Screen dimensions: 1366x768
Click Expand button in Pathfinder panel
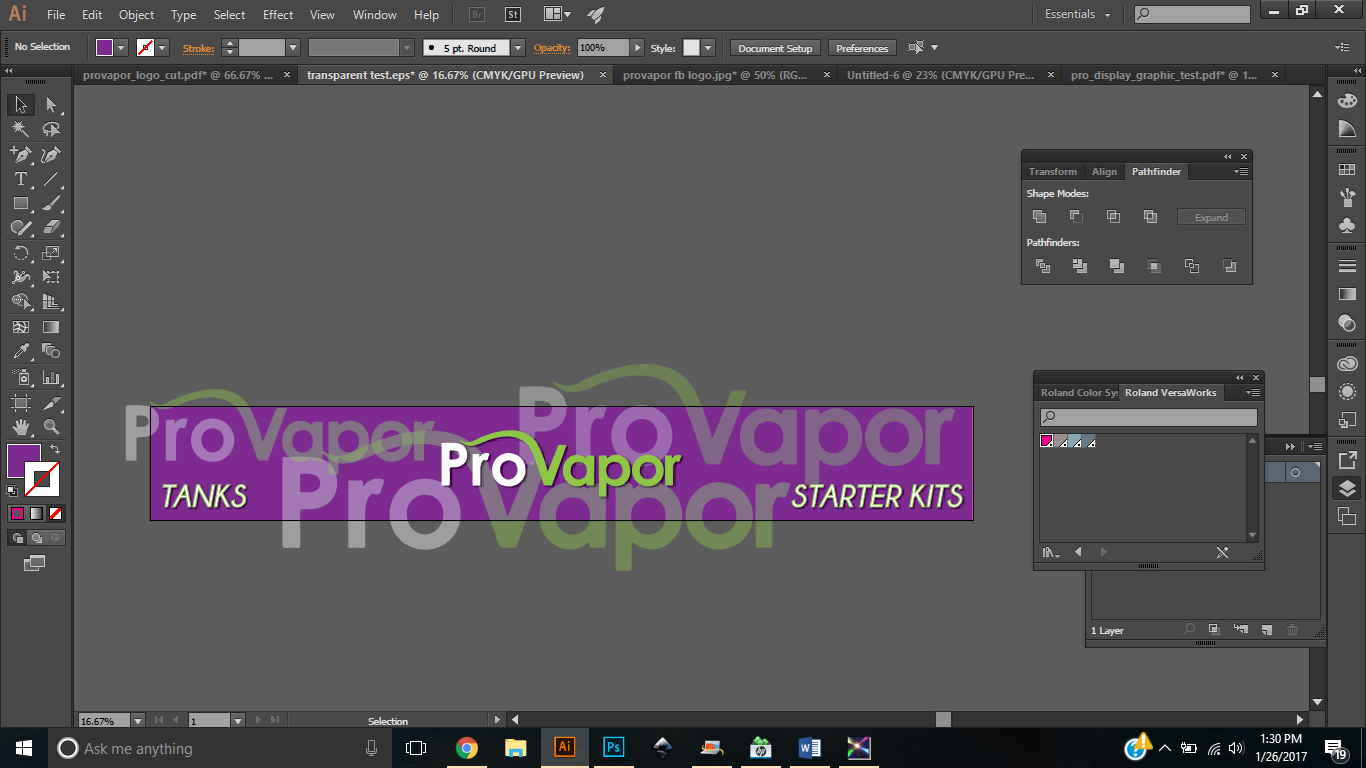(x=1211, y=217)
